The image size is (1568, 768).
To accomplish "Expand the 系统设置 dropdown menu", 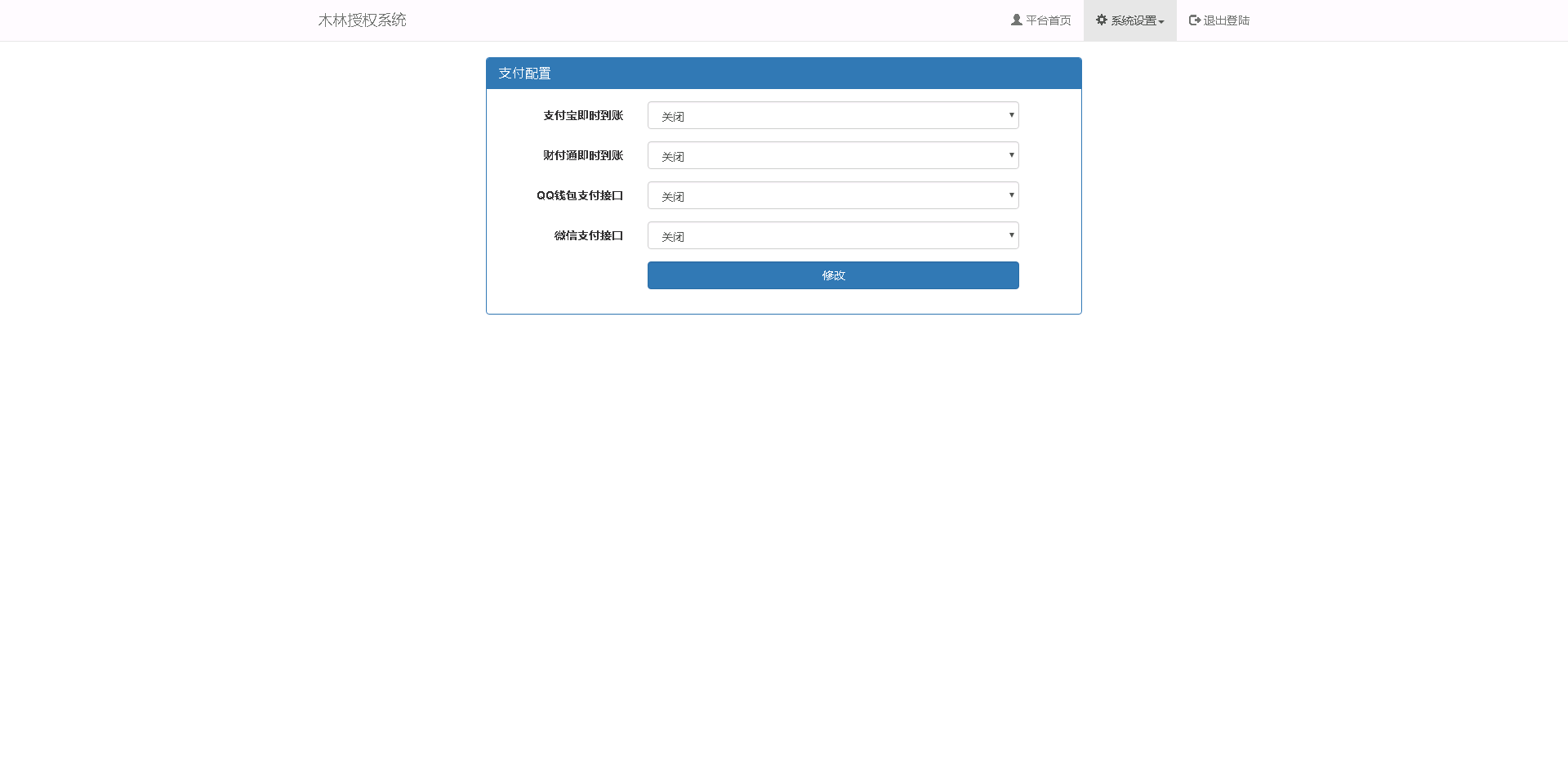I will tap(1130, 20).
